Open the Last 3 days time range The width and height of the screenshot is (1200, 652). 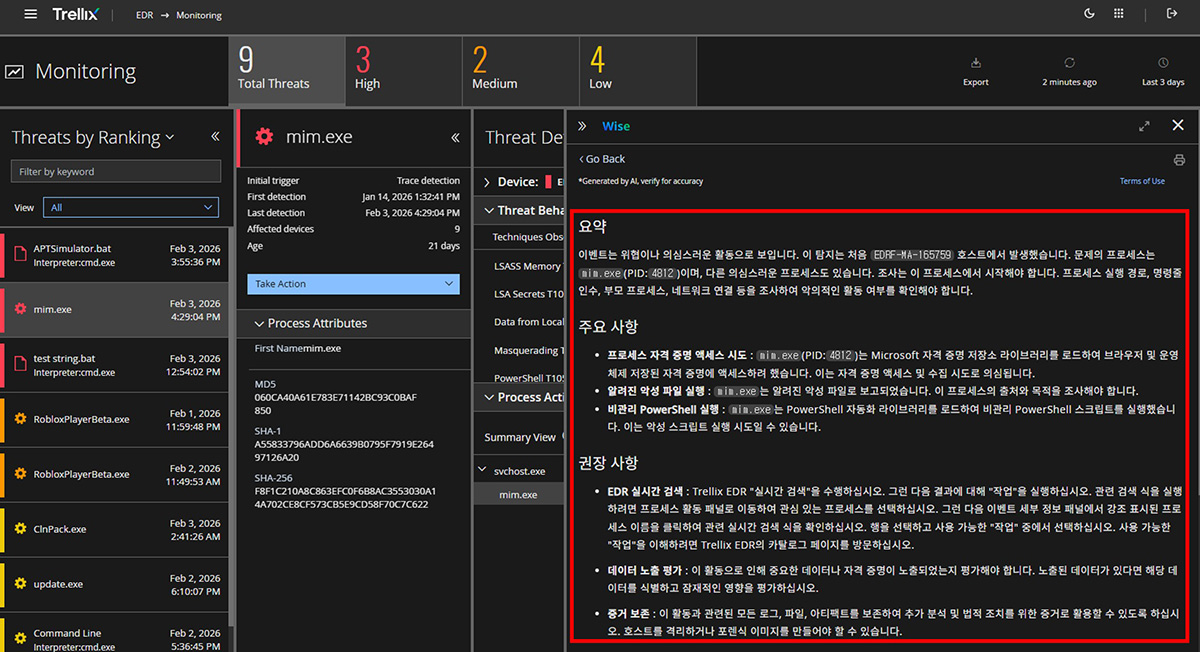tap(1163, 71)
